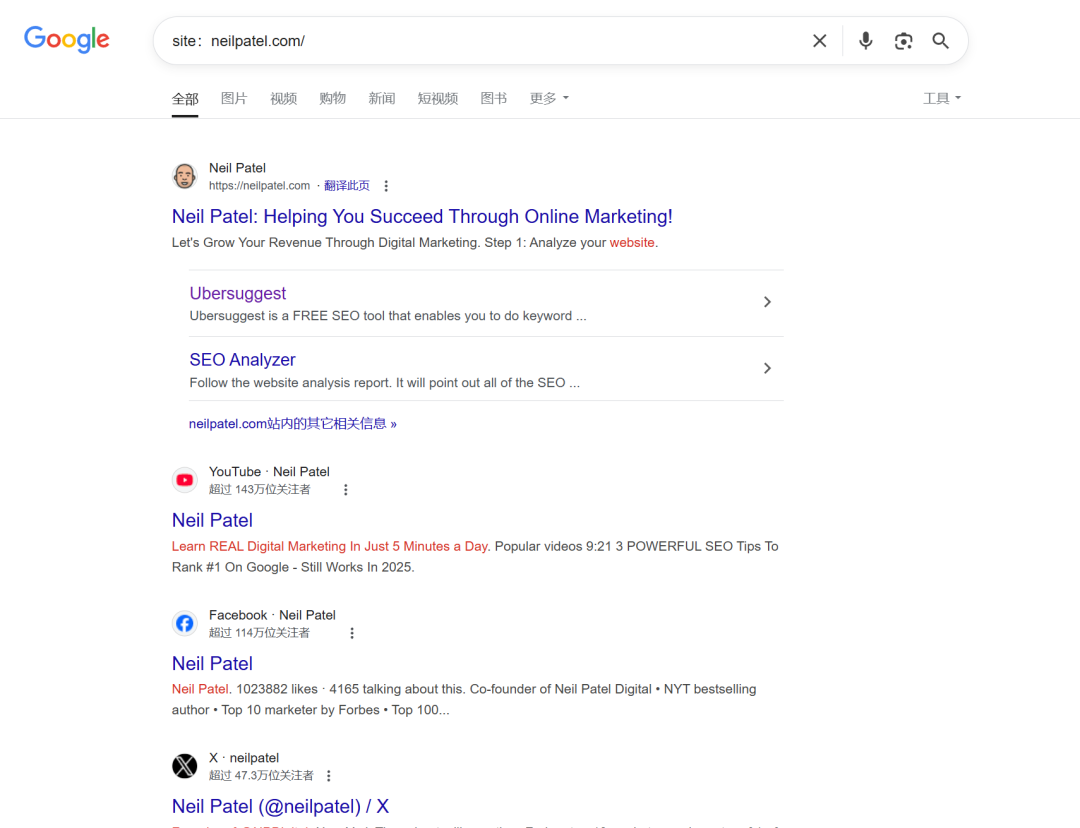This screenshot has width=1080, height=828.
Task: Clear the search query with X icon
Action: coord(820,41)
